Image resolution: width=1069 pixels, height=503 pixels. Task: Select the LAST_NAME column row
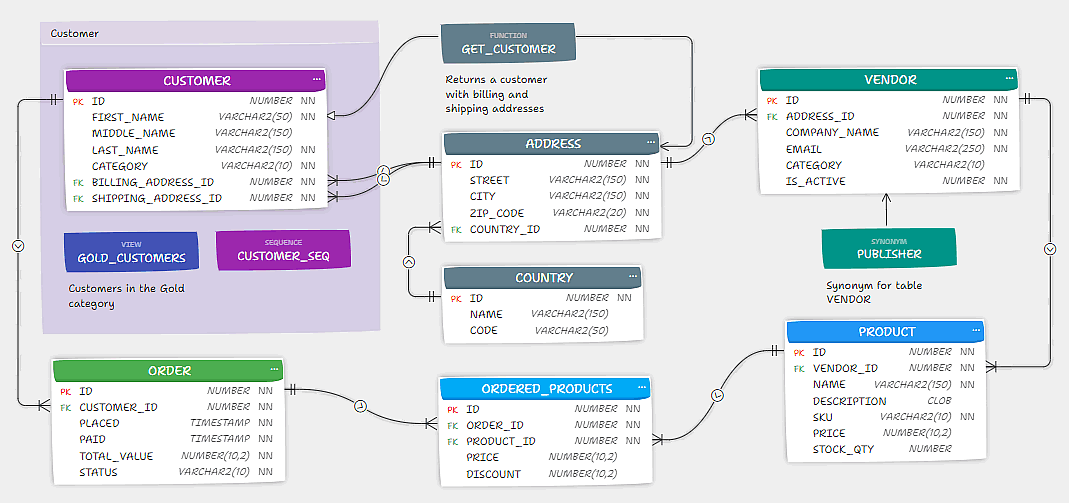tap(196, 149)
